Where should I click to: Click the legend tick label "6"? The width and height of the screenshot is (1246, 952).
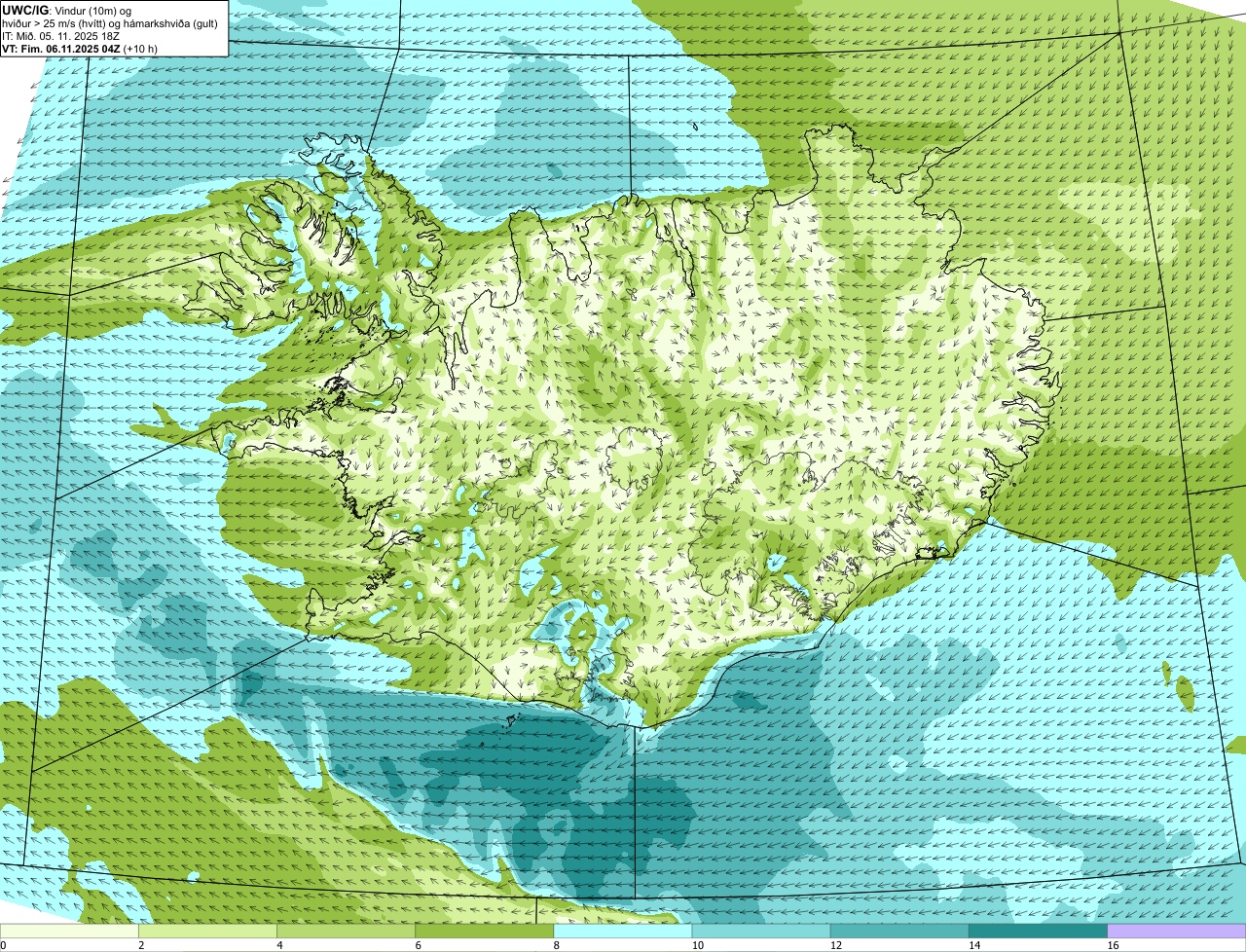(x=419, y=945)
